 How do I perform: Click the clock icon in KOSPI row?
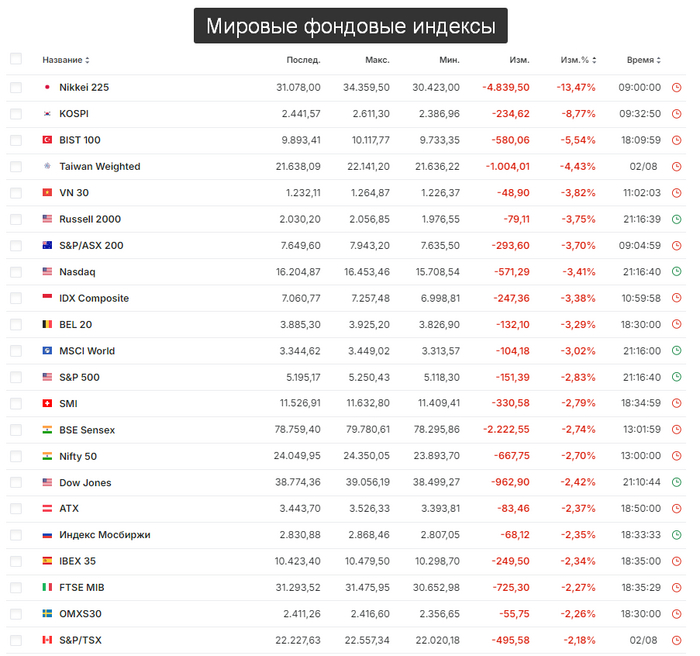coord(676,114)
